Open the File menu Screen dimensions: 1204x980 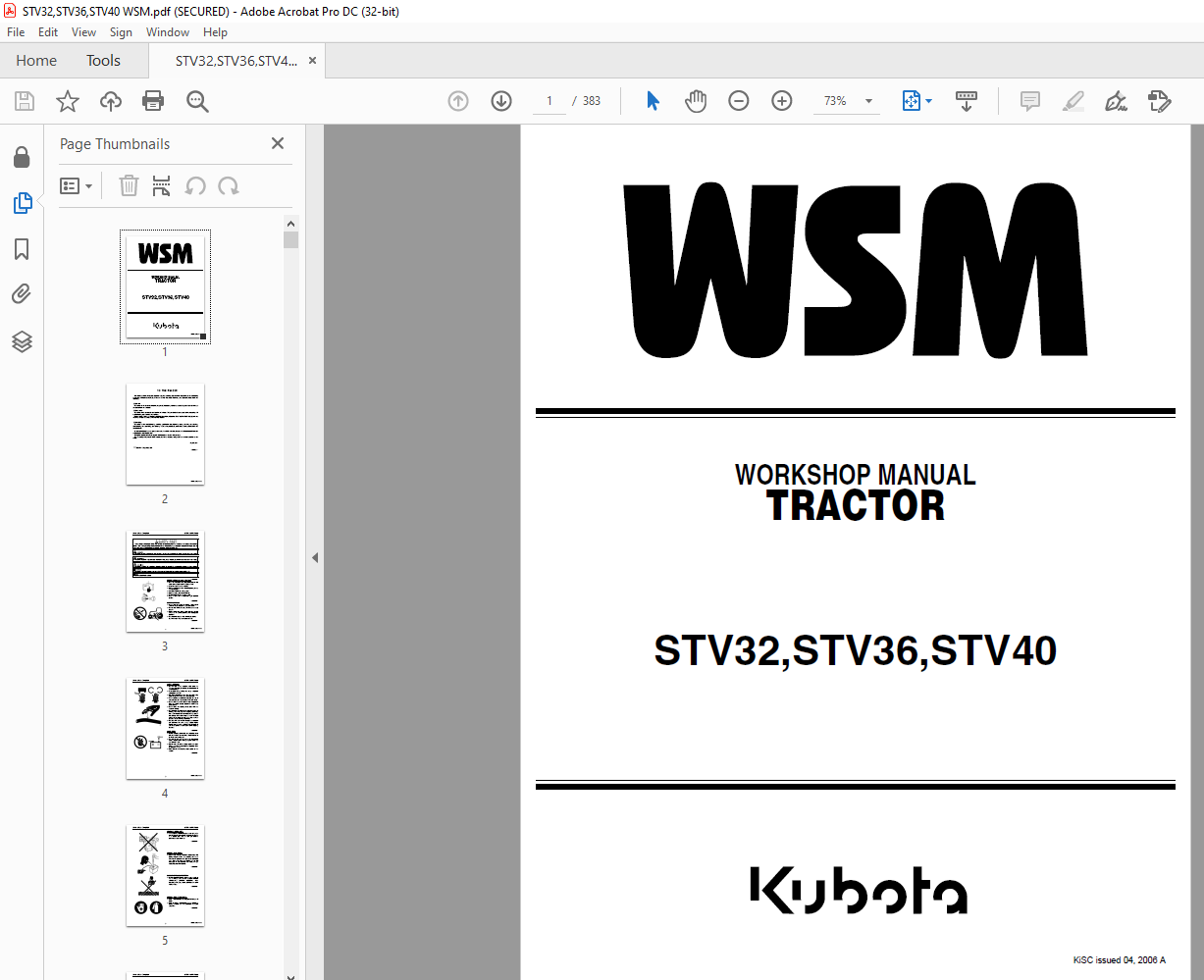click(x=16, y=32)
